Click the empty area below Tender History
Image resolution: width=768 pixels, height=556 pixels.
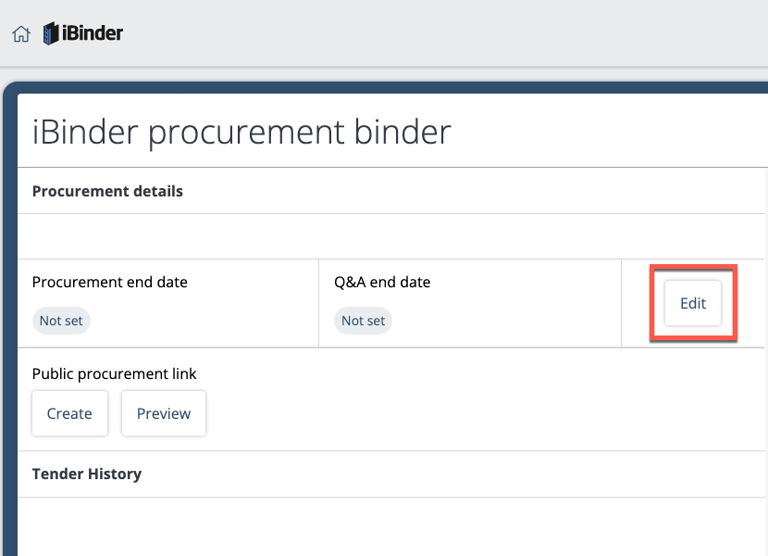coord(390,527)
